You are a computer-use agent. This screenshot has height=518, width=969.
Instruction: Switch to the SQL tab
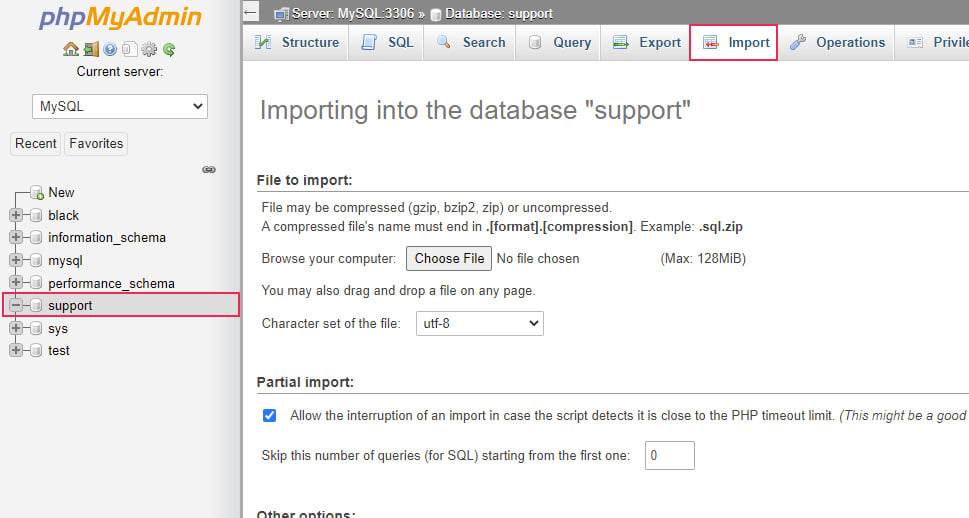pos(386,43)
